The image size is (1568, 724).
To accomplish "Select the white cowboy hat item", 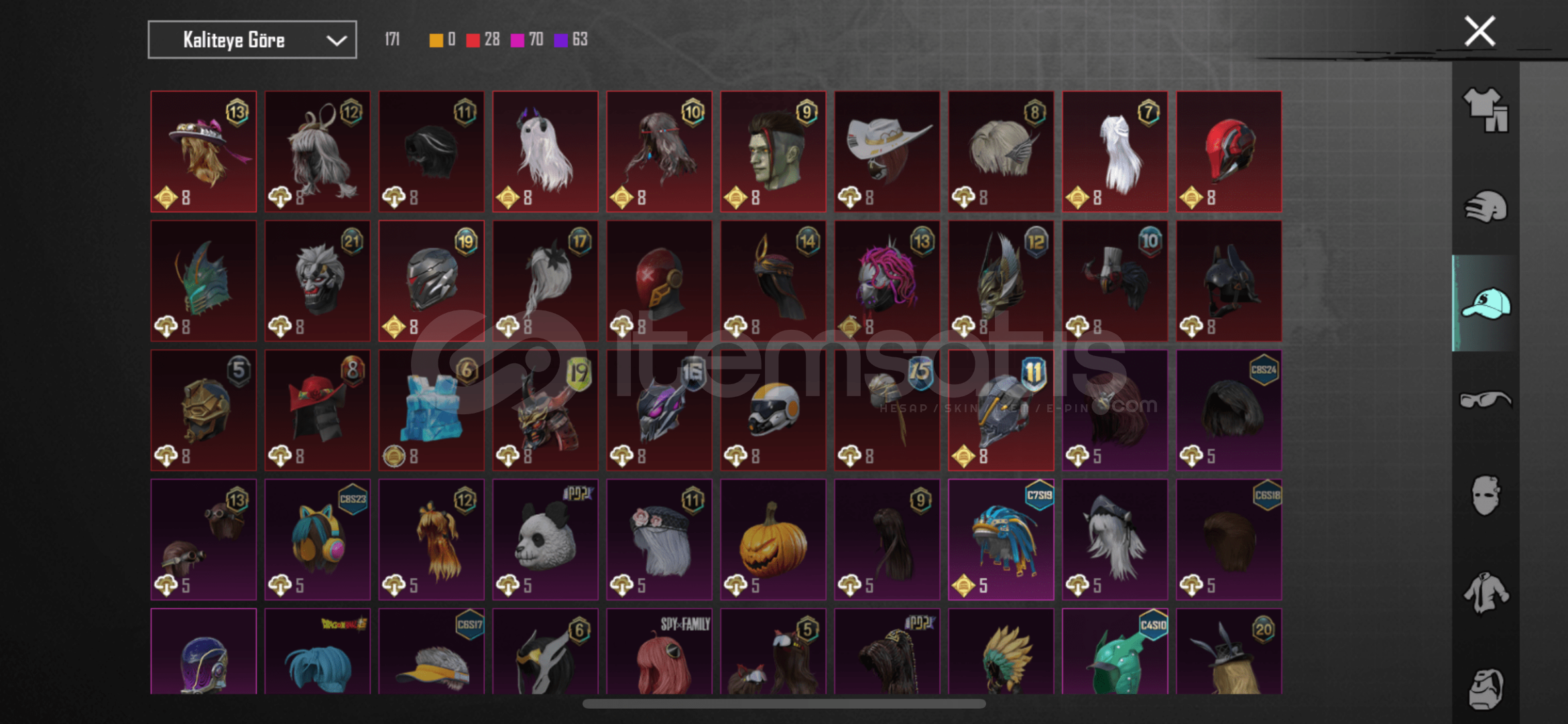I will [887, 152].
